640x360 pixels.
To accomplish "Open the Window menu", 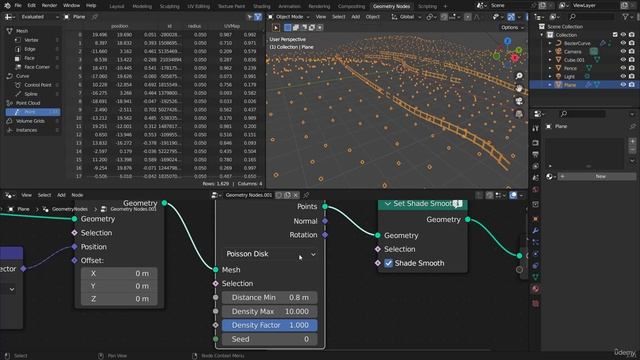I will tap(71, 6).
